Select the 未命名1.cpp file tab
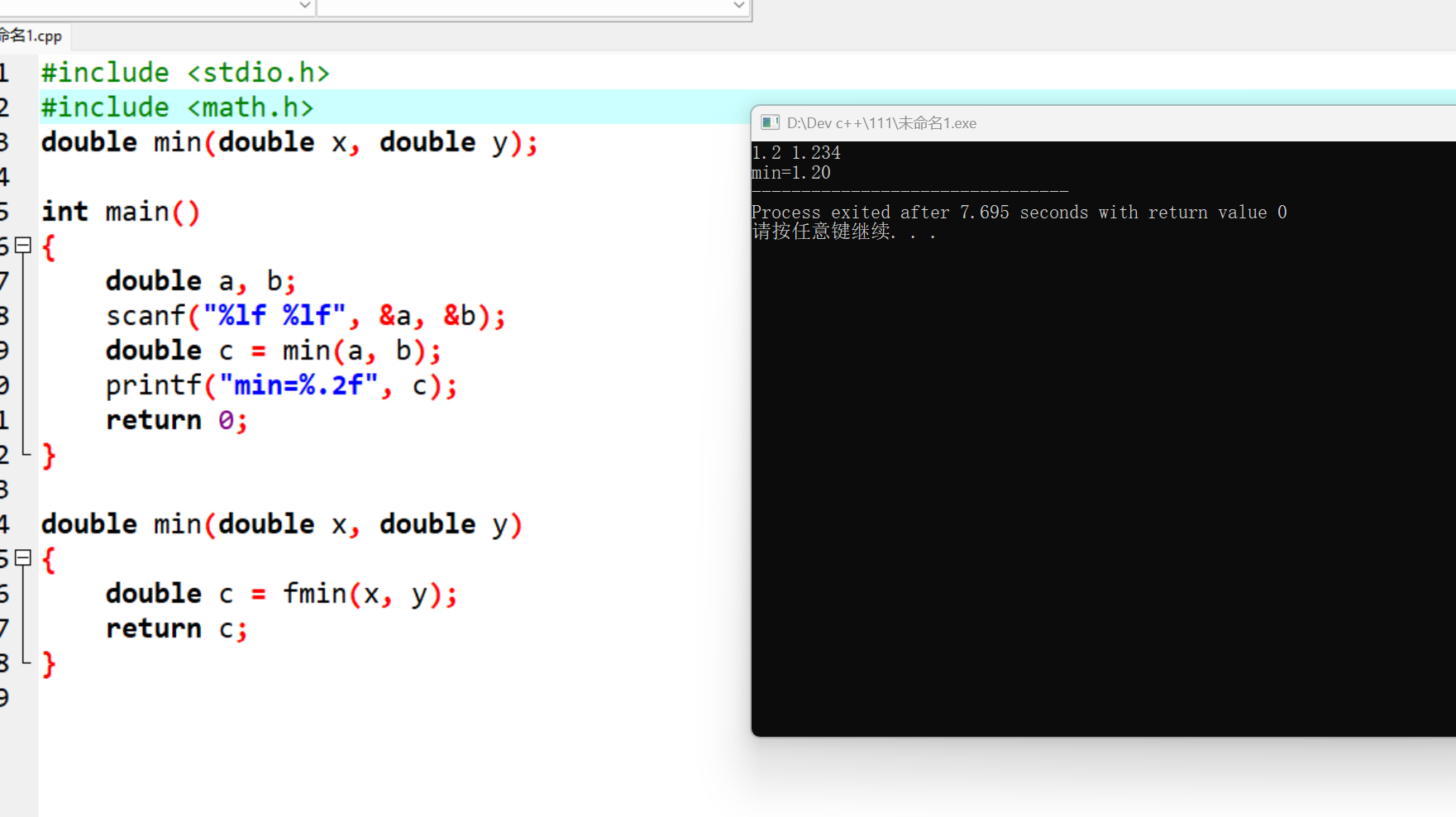Screen dimensions: 1456x817 31,36
